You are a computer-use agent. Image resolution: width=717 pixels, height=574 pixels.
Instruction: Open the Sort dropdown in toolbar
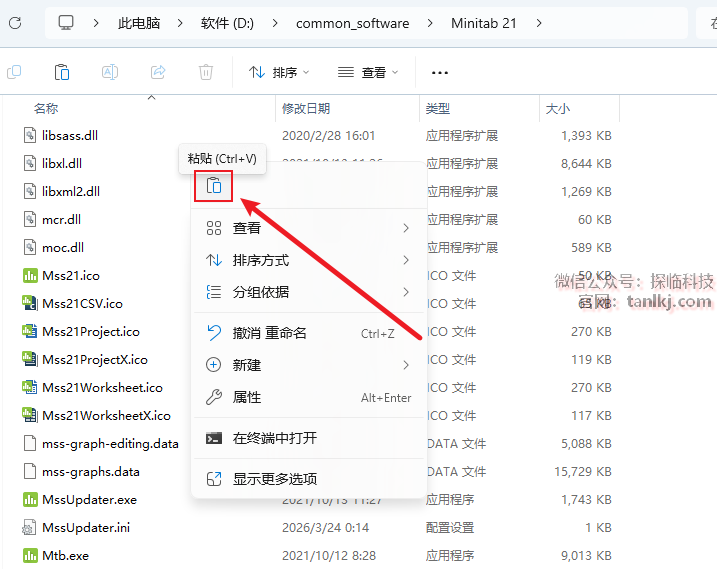tap(279, 72)
